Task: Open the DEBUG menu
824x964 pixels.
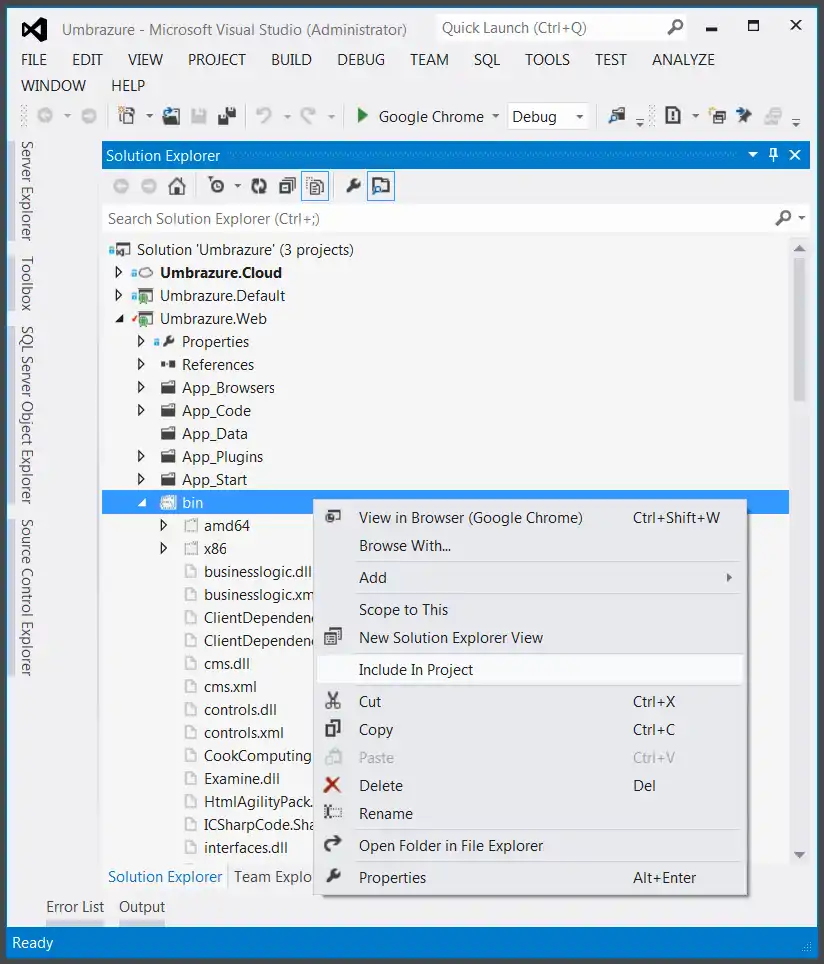Action: pyautogui.click(x=361, y=60)
